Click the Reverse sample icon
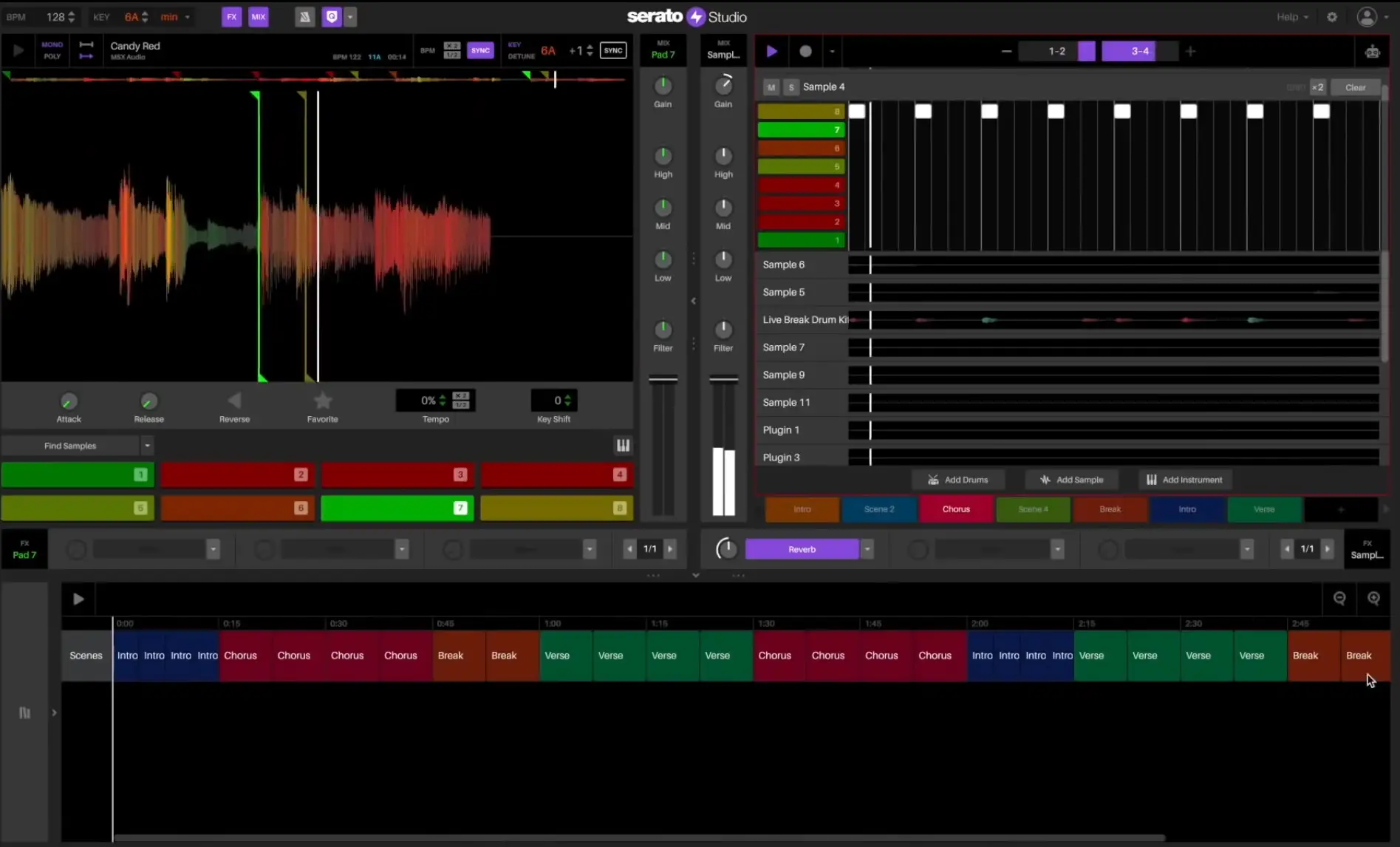The height and width of the screenshot is (847, 1400). pyautogui.click(x=234, y=401)
